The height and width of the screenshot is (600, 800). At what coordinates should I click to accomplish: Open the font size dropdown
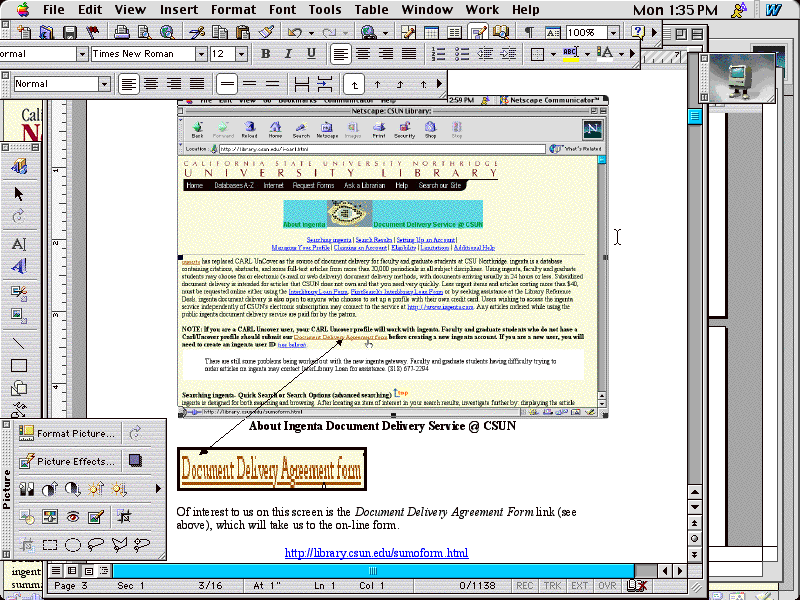pyautogui.click(x=241, y=54)
